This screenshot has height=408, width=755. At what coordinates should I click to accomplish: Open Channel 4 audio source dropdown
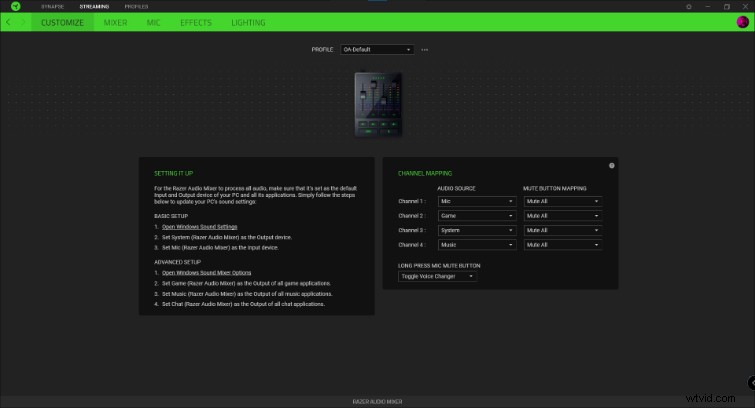tap(477, 245)
